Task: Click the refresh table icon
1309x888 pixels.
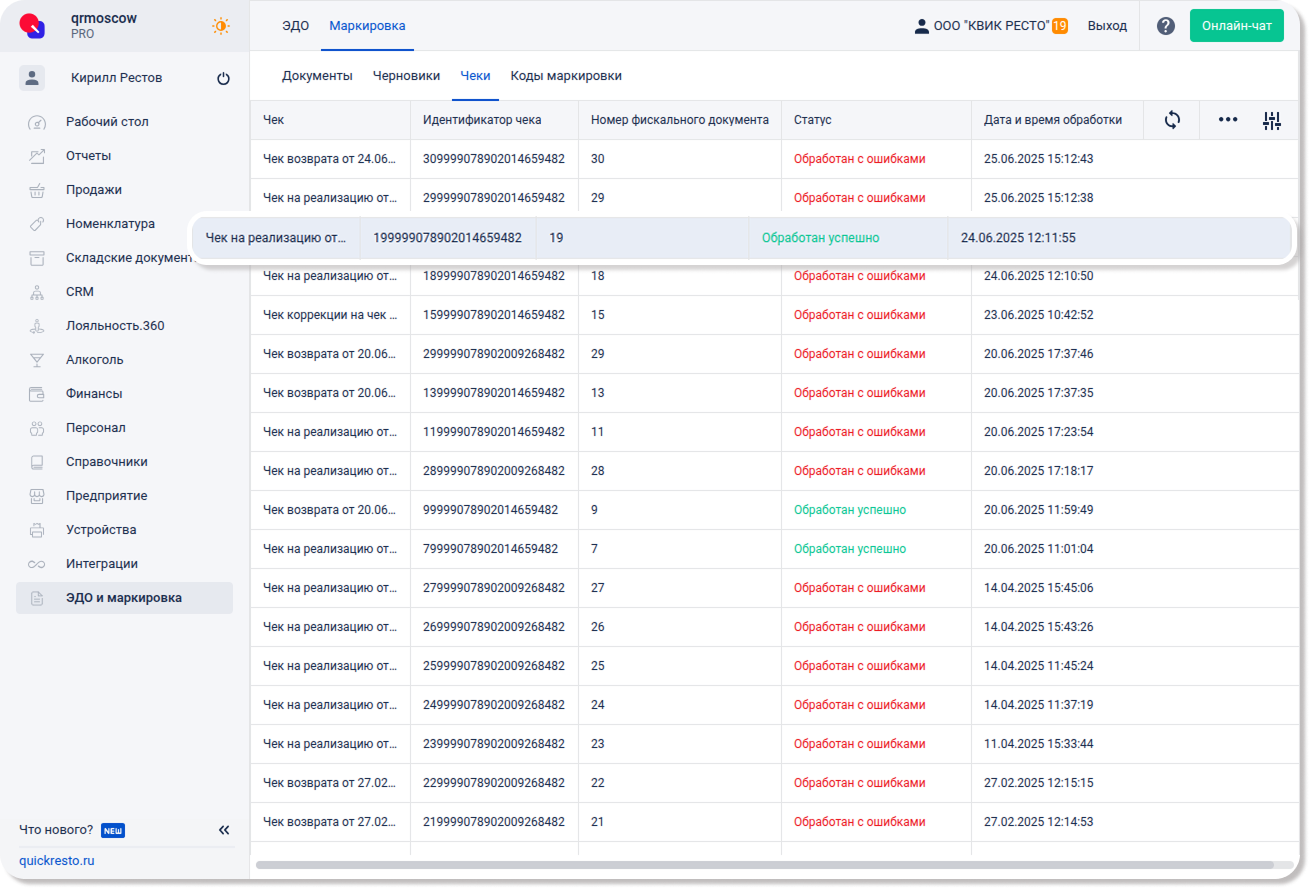Action: 1172,120
